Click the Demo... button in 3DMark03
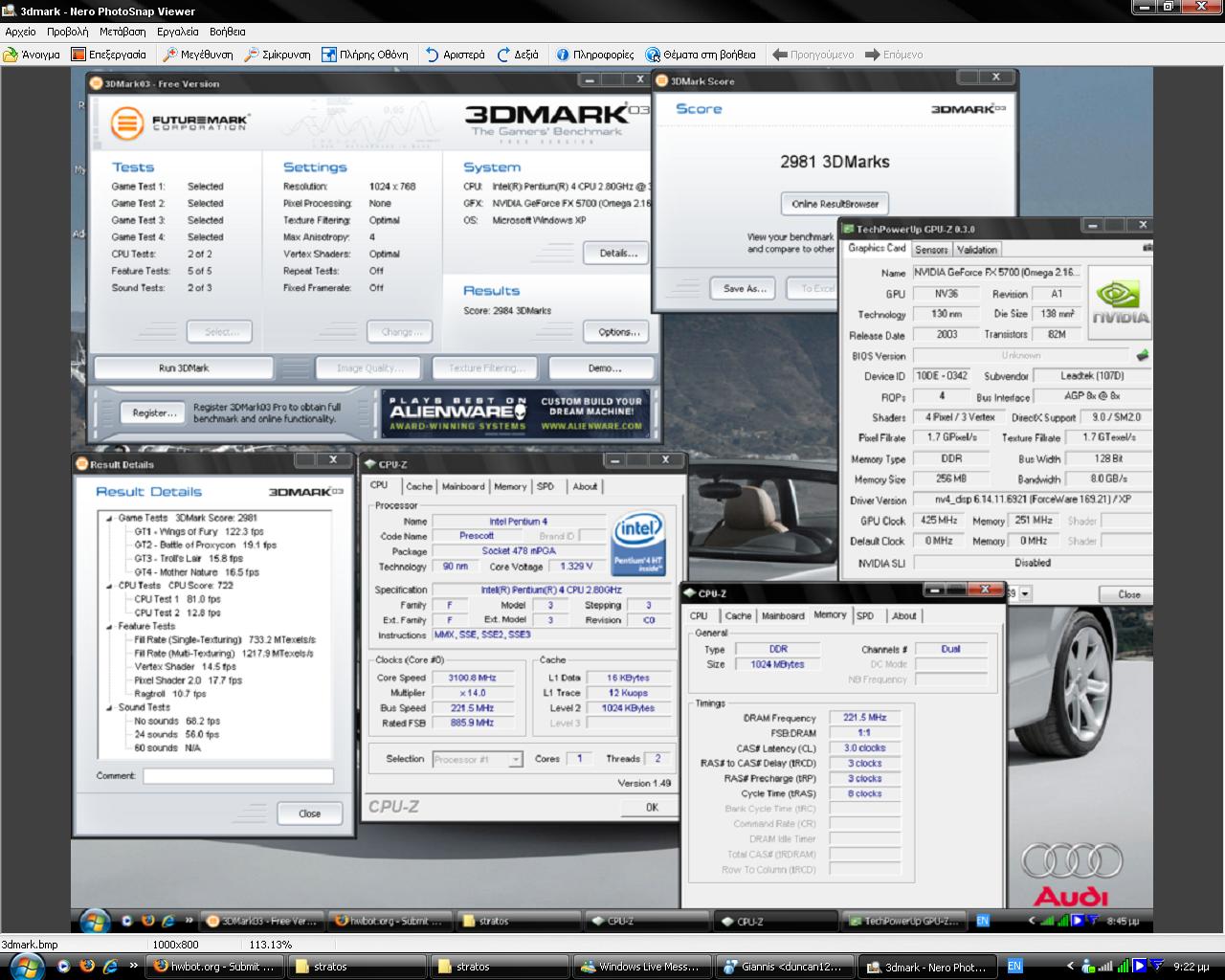The width and height of the screenshot is (1225, 980). coord(605,367)
